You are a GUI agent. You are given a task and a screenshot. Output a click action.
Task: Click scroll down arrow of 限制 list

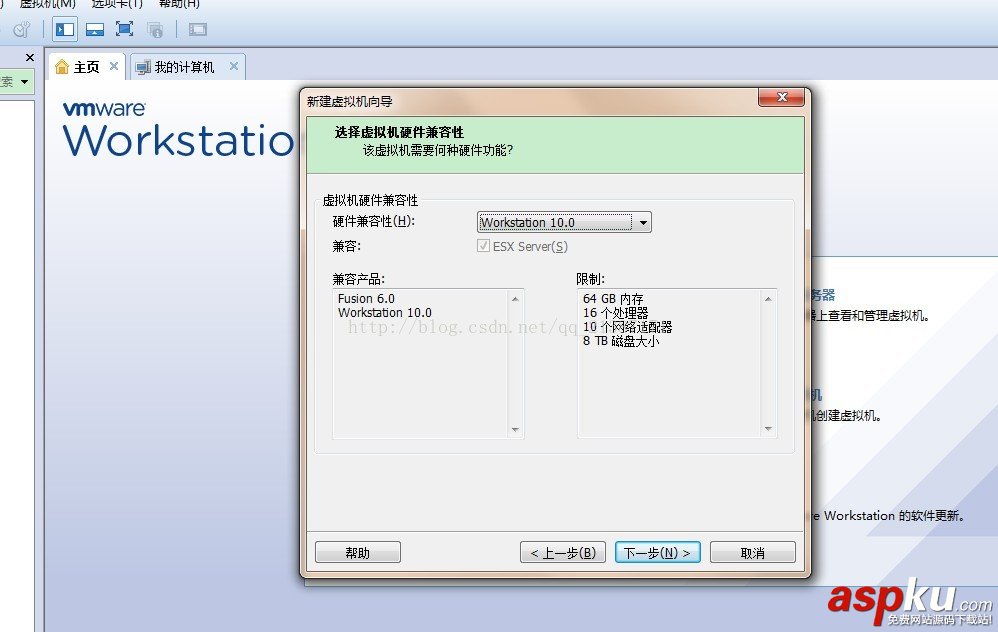(768, 429)
